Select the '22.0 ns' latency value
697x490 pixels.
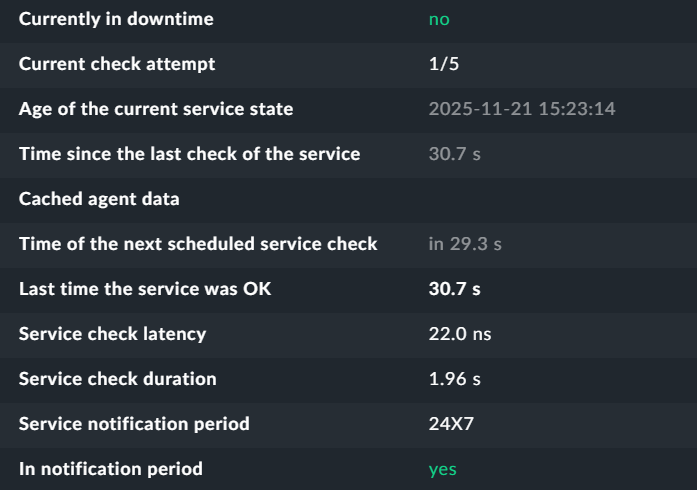click(459, 334)
